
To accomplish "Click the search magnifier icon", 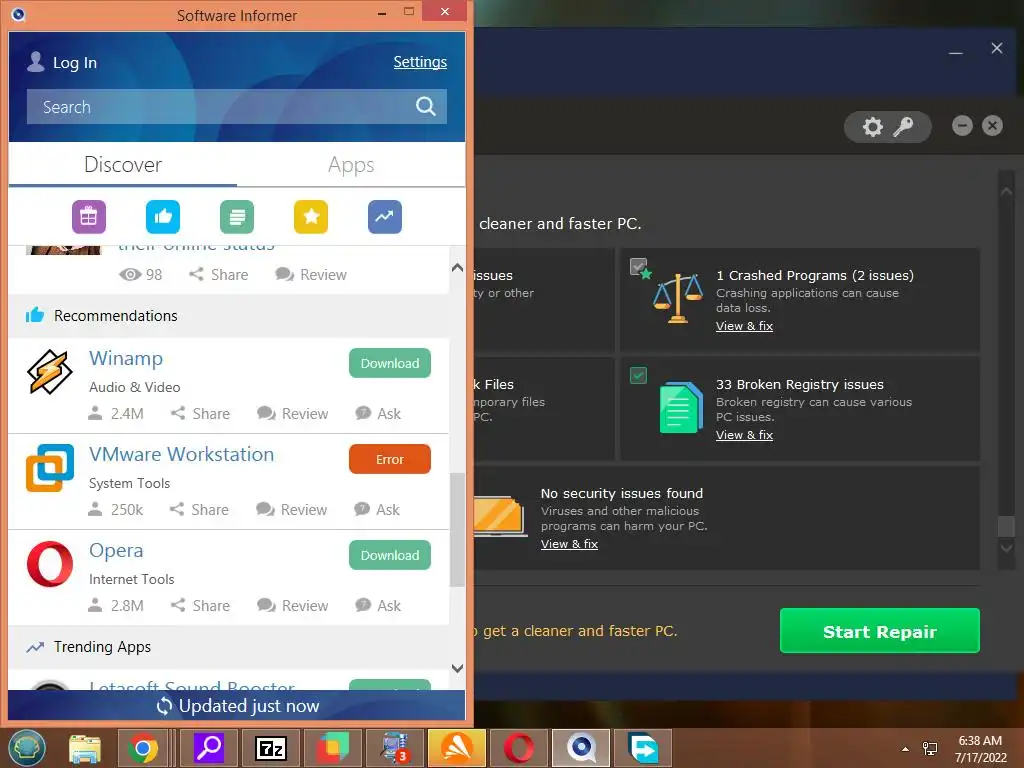I will tap(426, 106).
